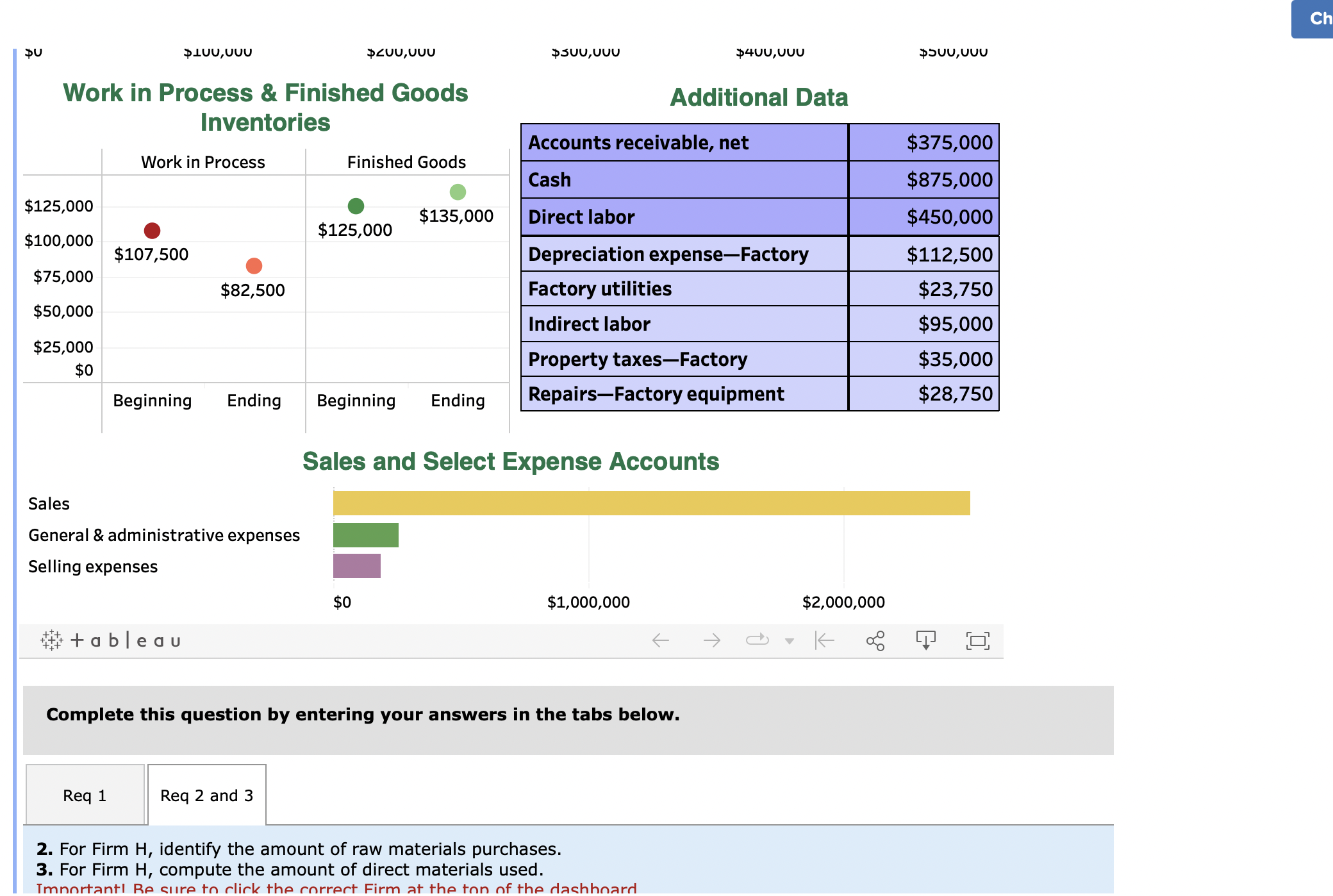Switch to the Req 1 tab
Viewport: 1333px width, 896px height.
(x=85, y=795)
